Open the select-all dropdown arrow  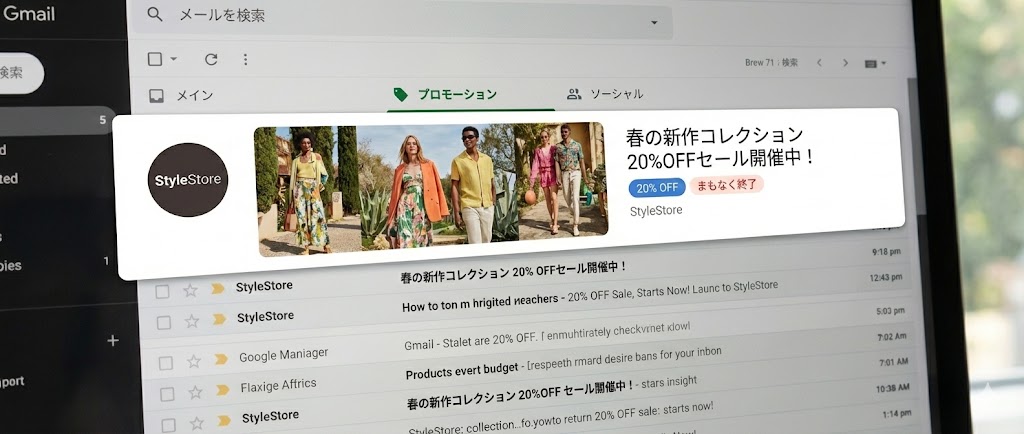pos(174,59)
